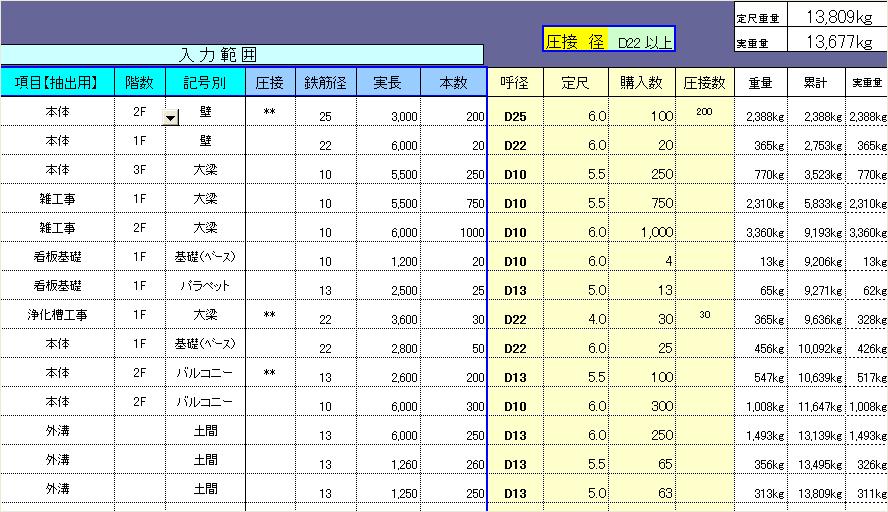Click the 圧接数 cell showing 200
The height and width of the screenshot is (512, 888).
(705, 112)
